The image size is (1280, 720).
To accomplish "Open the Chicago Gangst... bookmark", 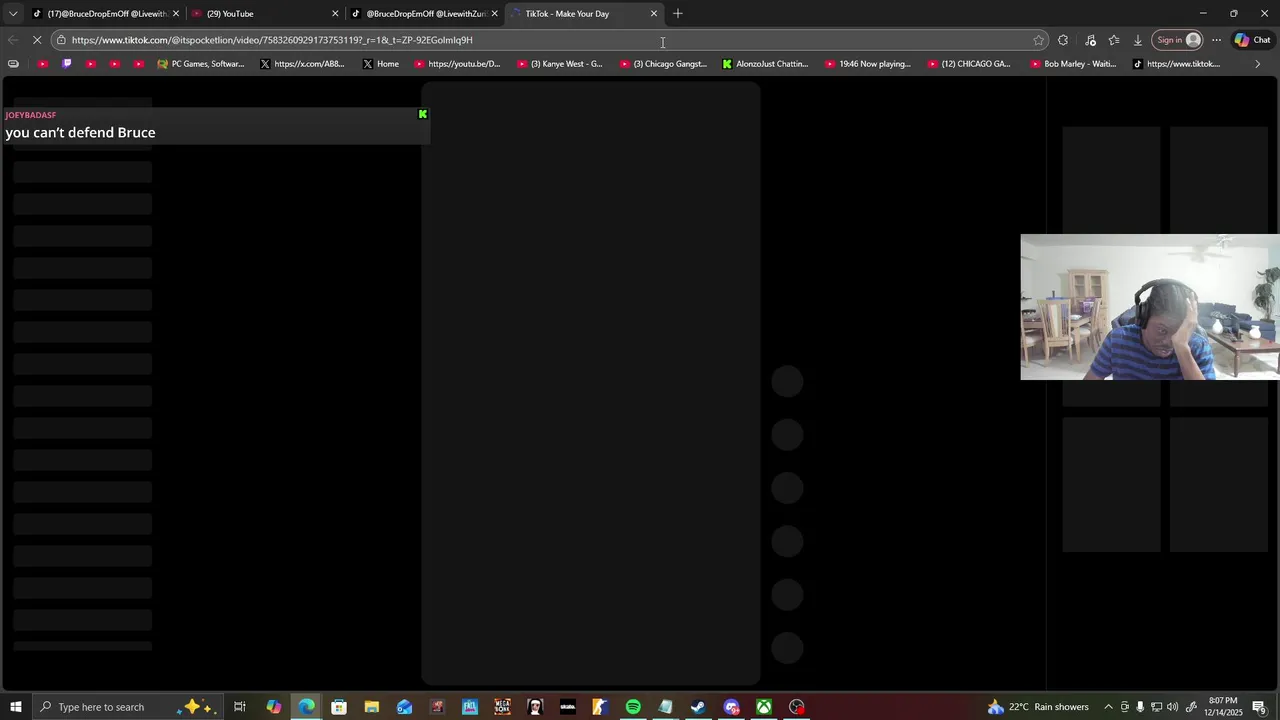I will click(663, 64).
